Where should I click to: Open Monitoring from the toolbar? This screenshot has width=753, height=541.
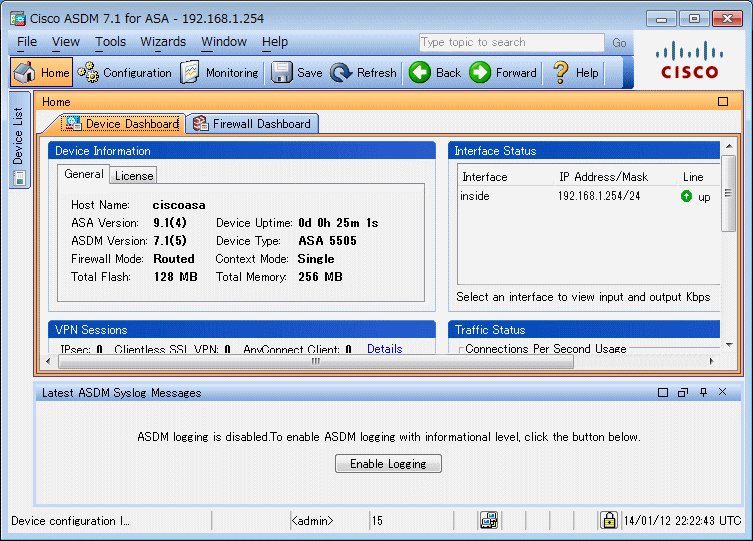coord(219,73)
